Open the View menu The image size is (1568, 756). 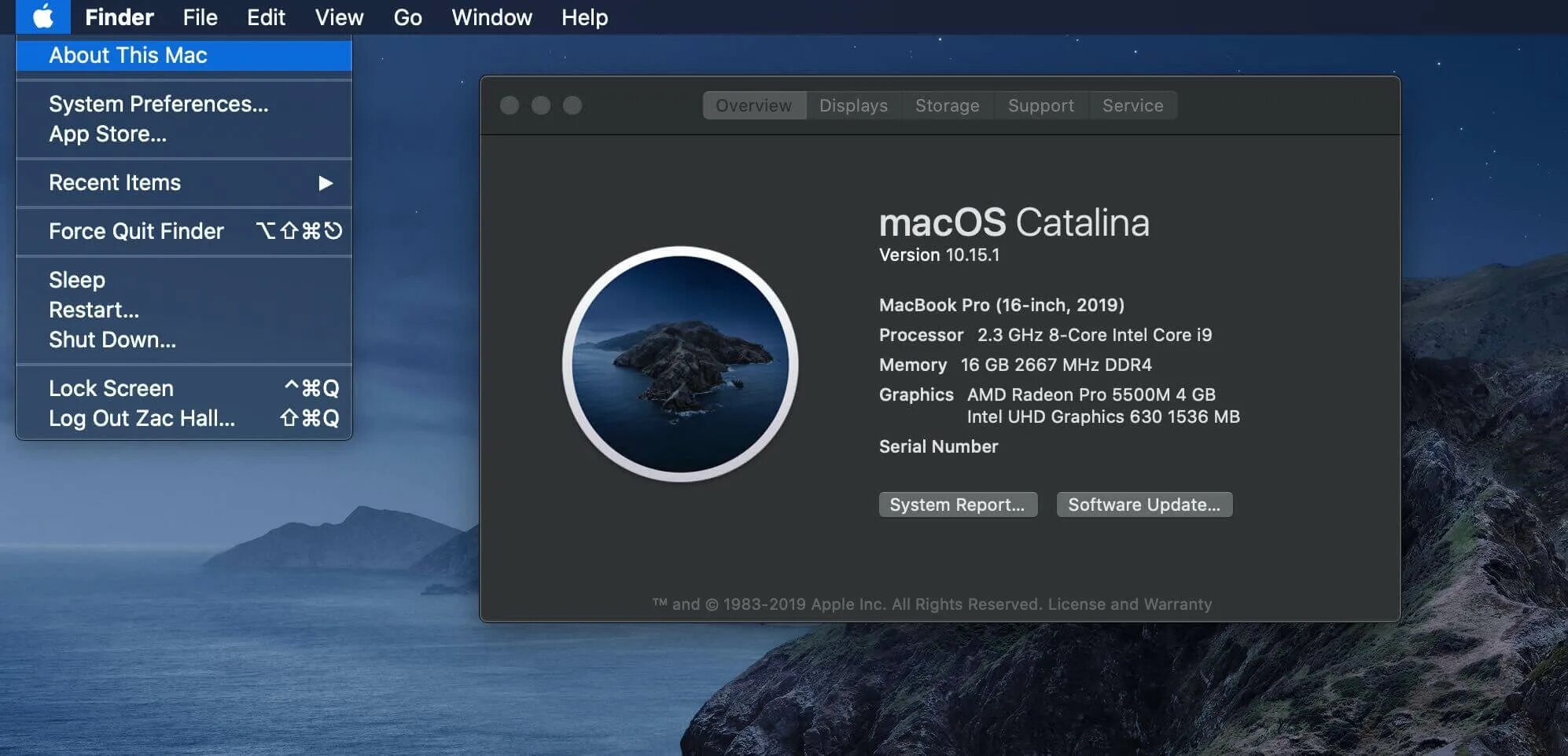(340, 17)
